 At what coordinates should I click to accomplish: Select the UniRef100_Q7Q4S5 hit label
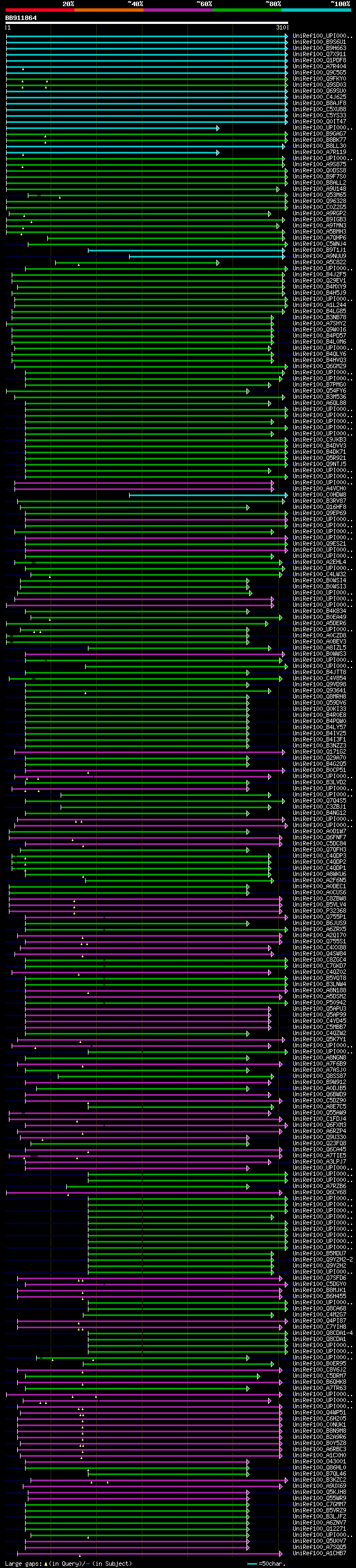point(319,800)
